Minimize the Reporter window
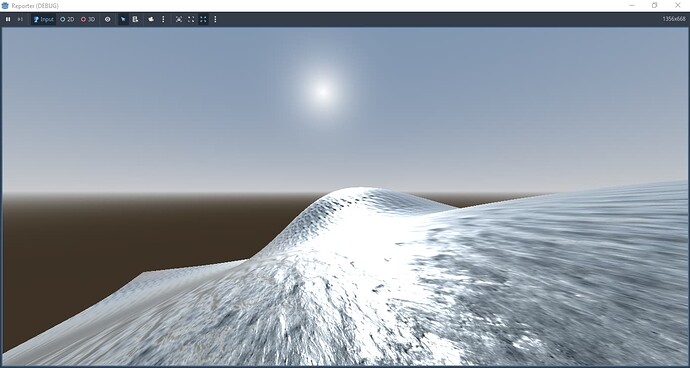The image size is (690, 368). click(632, 6)
